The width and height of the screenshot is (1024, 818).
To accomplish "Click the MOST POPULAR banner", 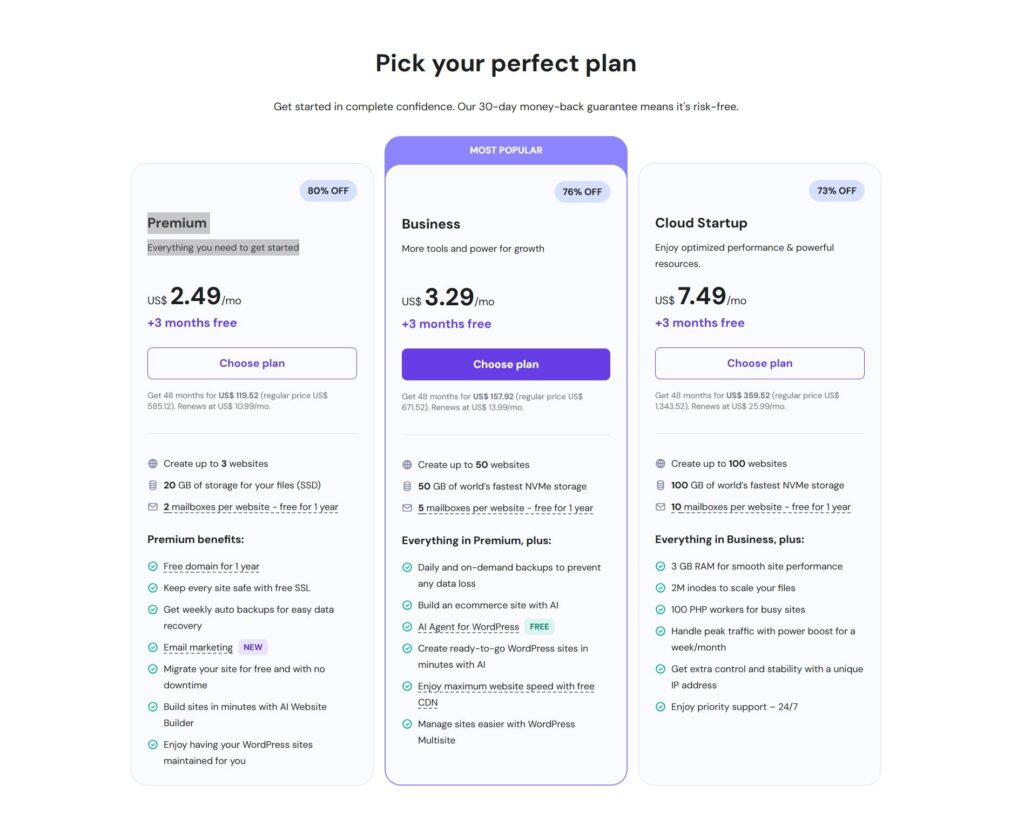I will [x=506, y=150].
